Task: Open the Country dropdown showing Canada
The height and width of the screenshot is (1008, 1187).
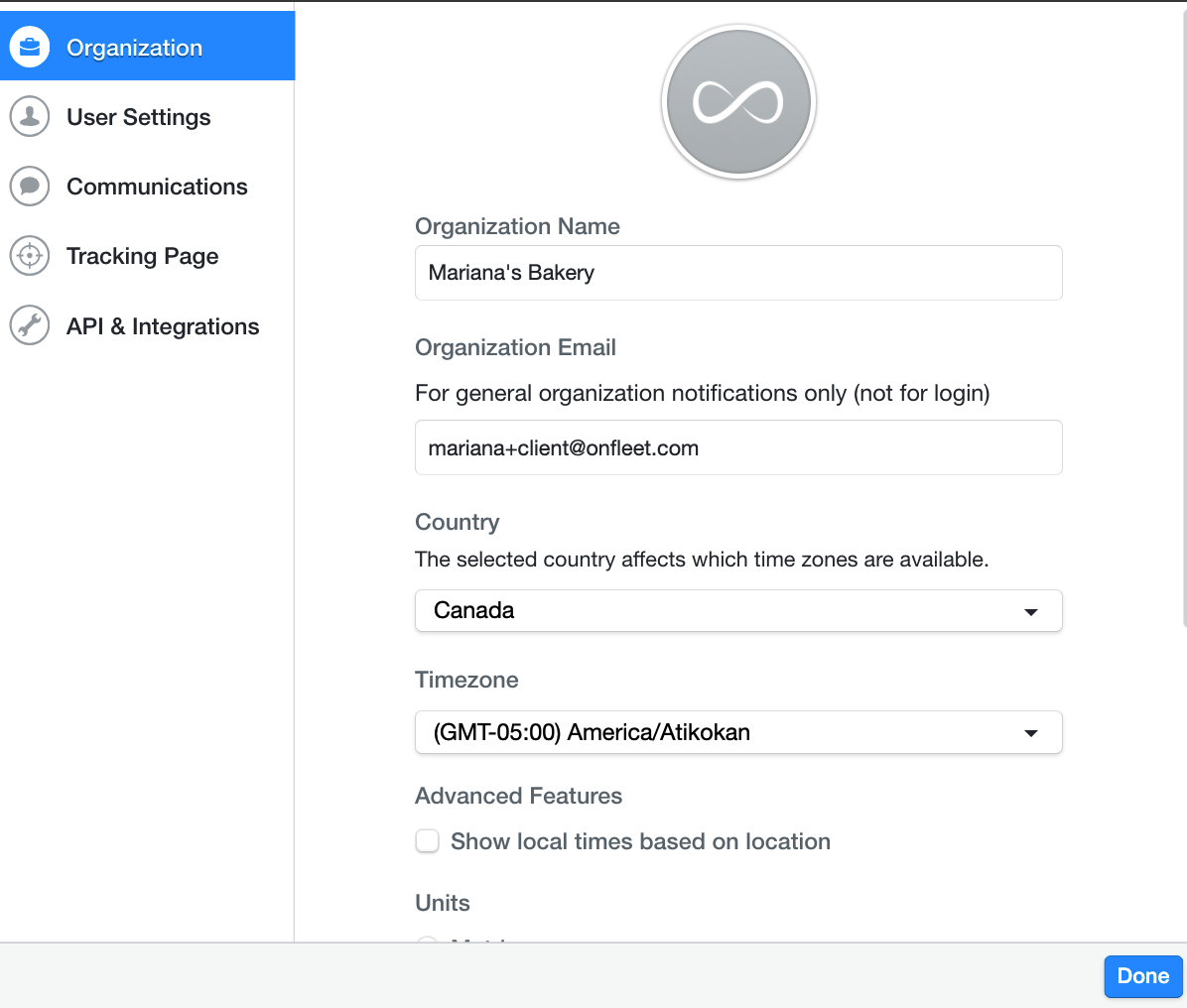Action: 738,610
